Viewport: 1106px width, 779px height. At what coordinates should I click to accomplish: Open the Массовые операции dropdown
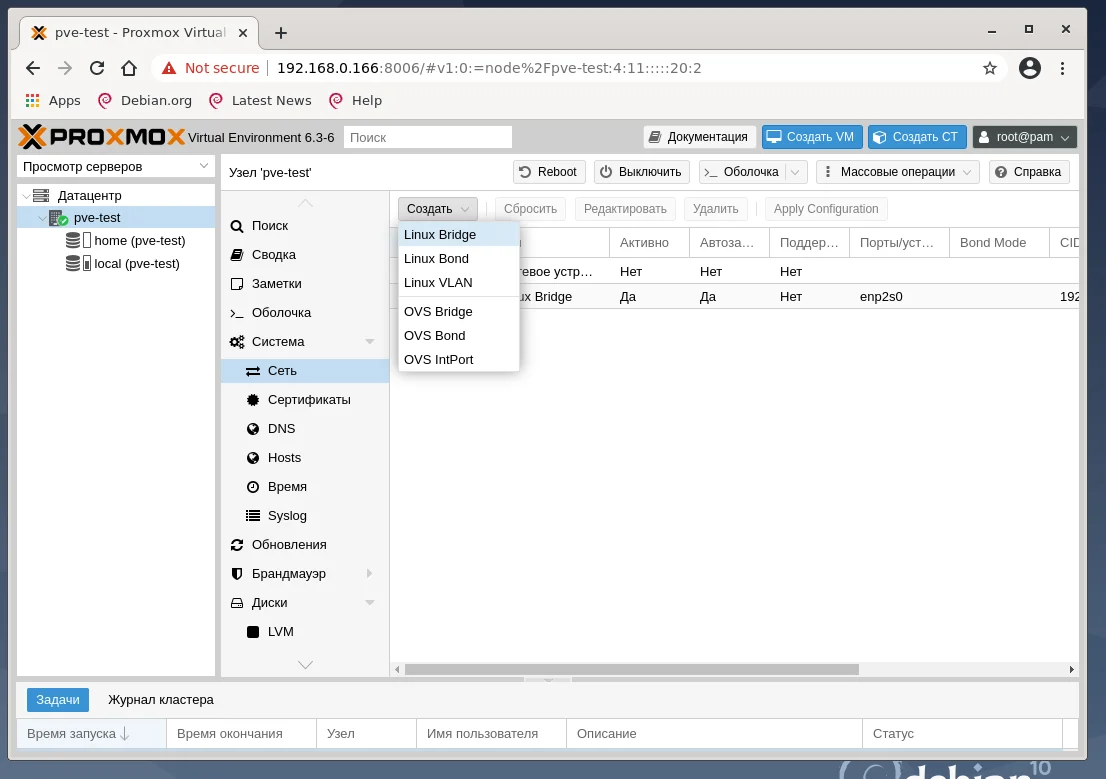tap(896, 171)
